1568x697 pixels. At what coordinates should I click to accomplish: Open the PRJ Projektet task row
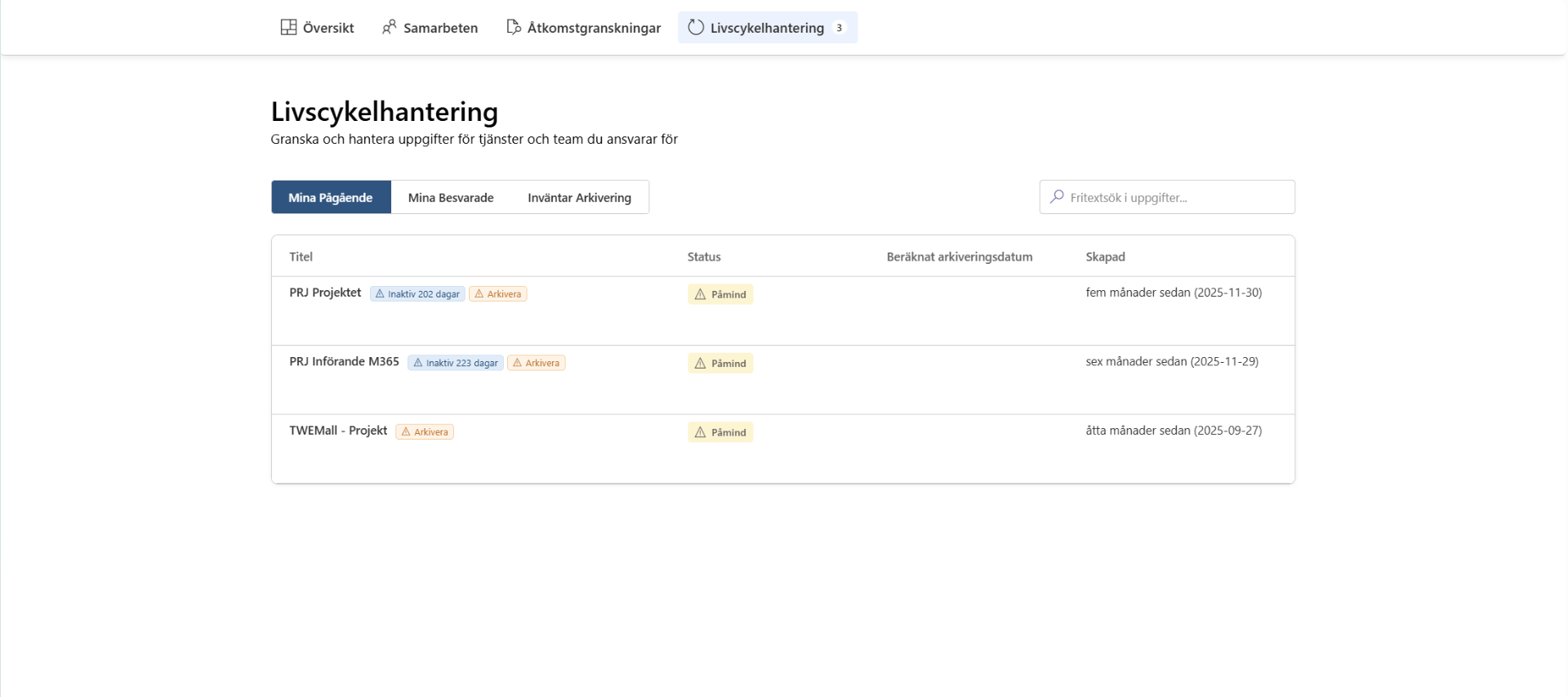point(783,311)
